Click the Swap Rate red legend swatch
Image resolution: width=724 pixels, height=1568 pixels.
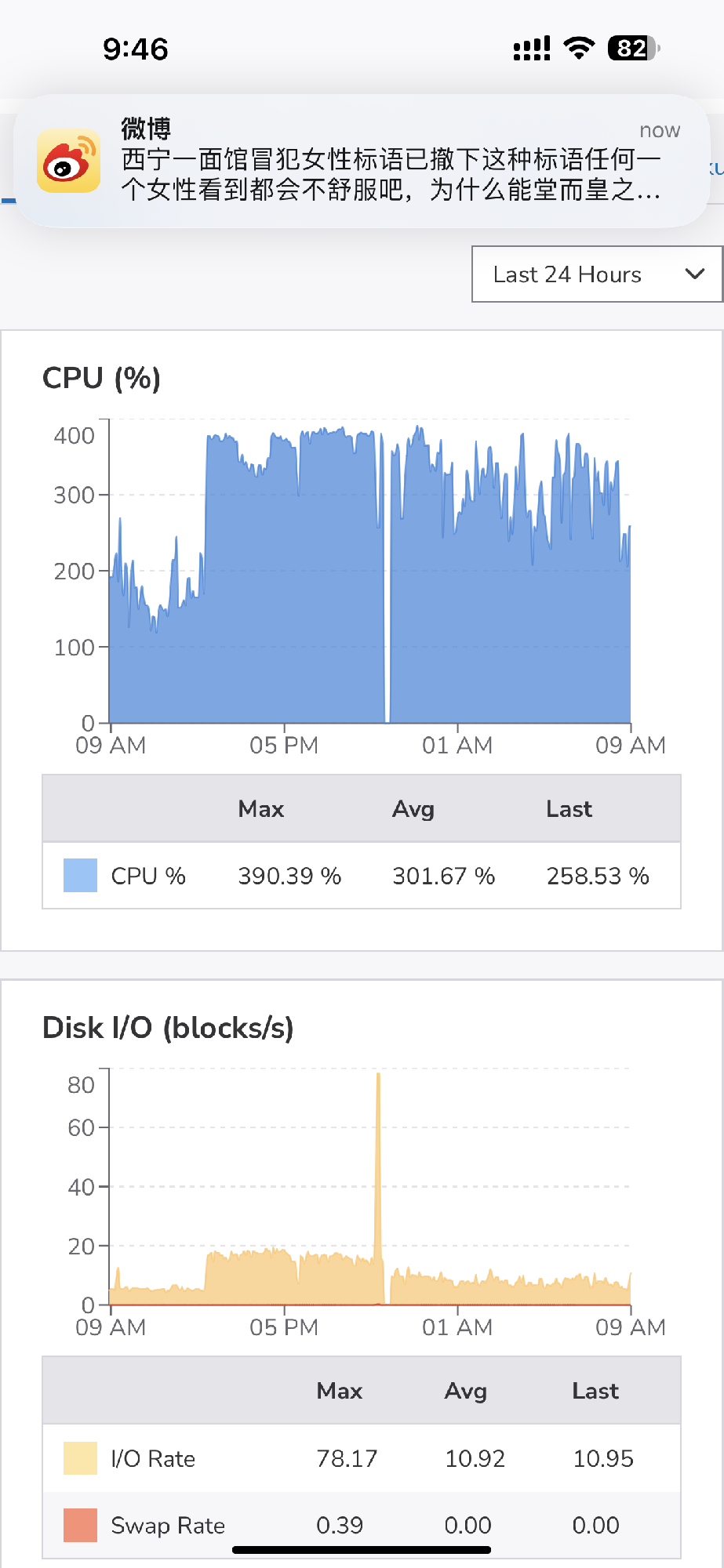[80, 1525]
